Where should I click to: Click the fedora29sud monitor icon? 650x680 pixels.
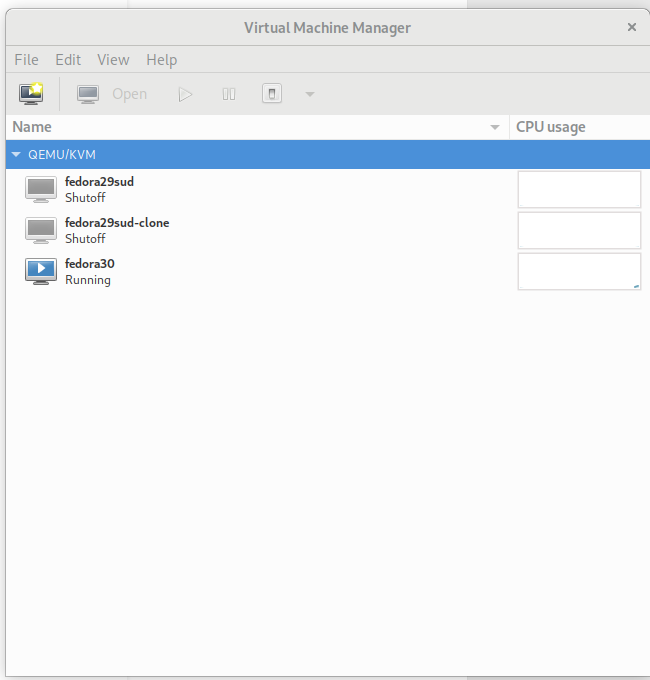point(41,190)
